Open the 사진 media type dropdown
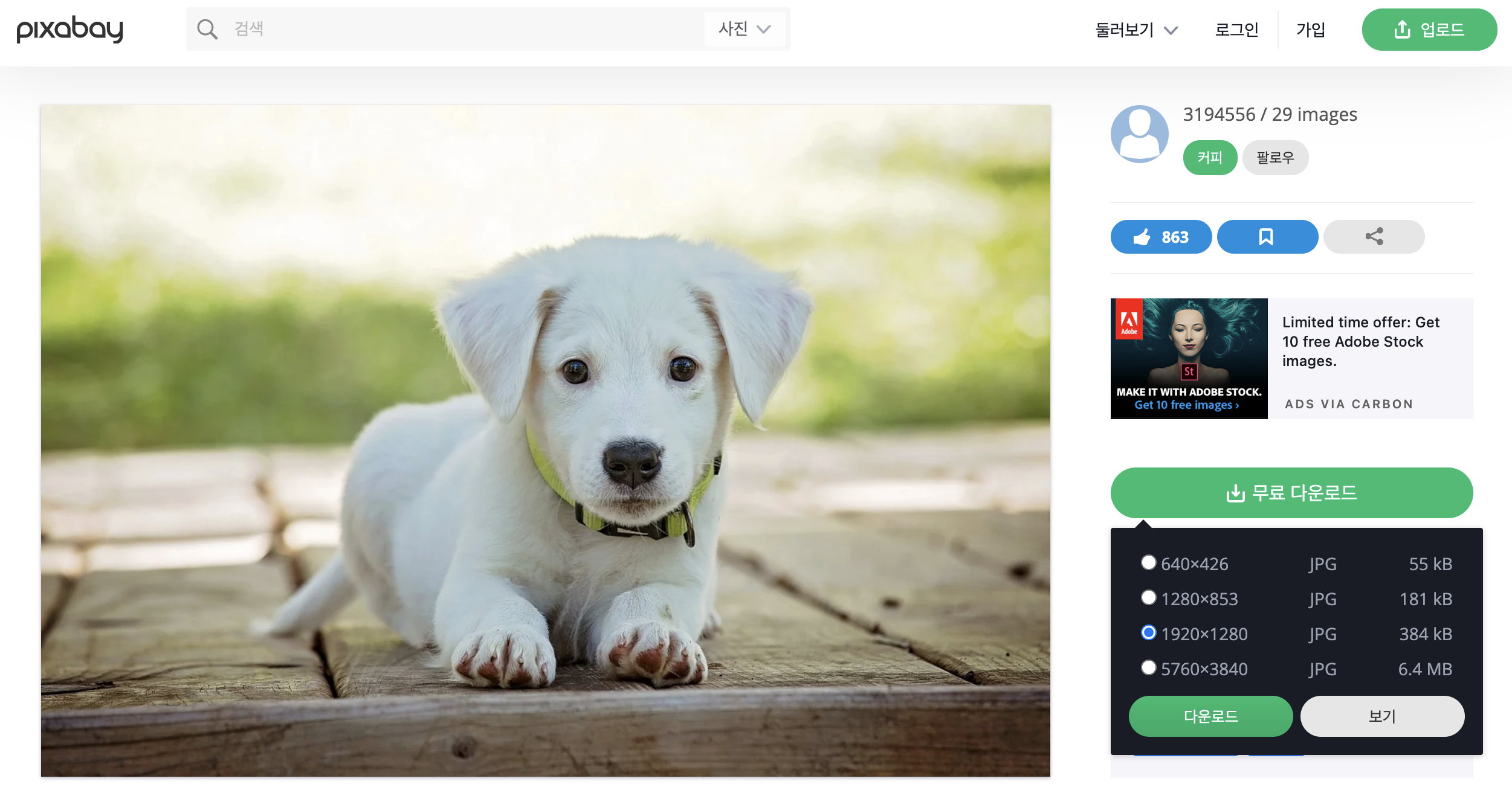The image size is (1512, 790). coord(744,29)
